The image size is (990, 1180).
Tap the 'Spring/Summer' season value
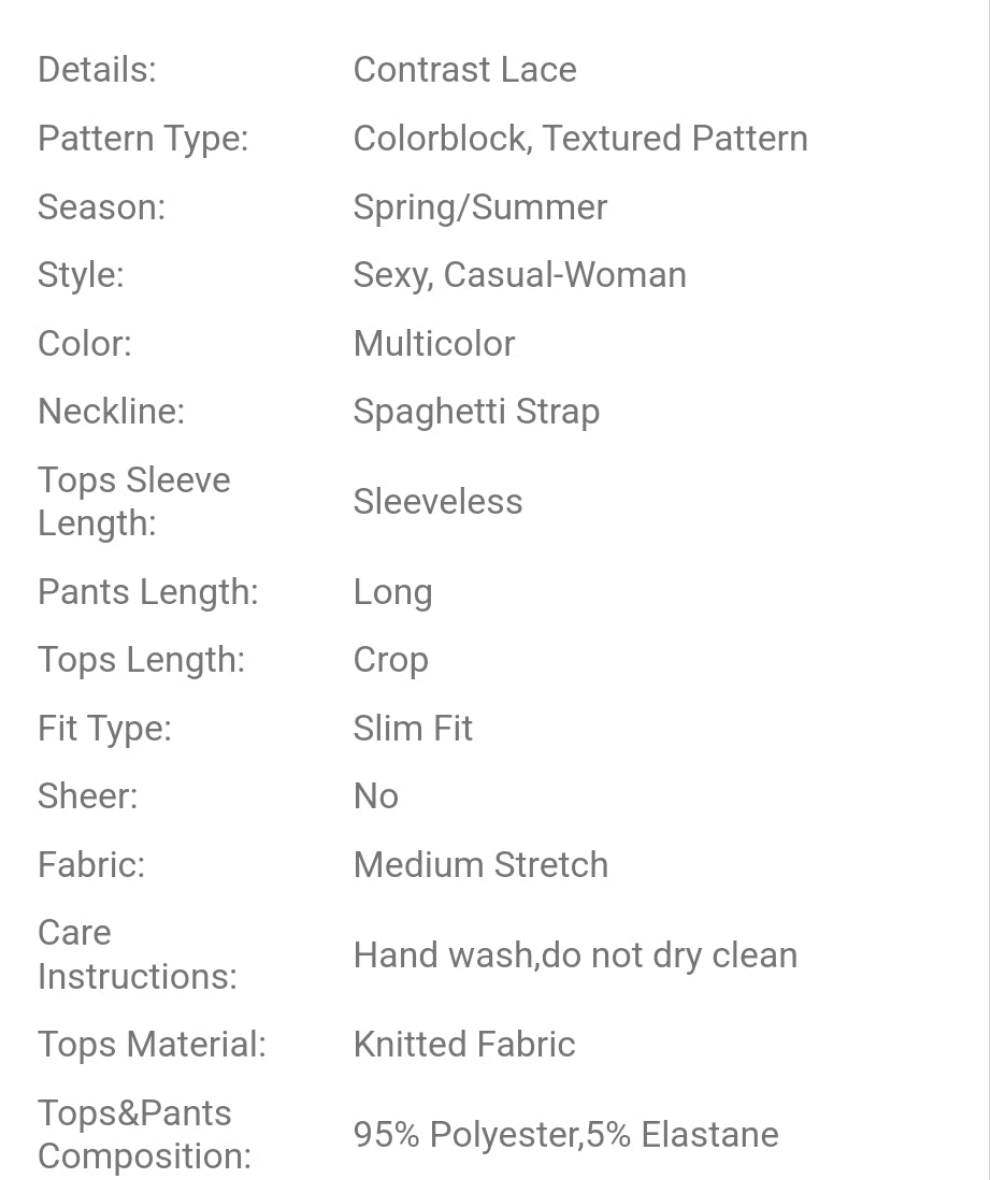coord(480,208)
